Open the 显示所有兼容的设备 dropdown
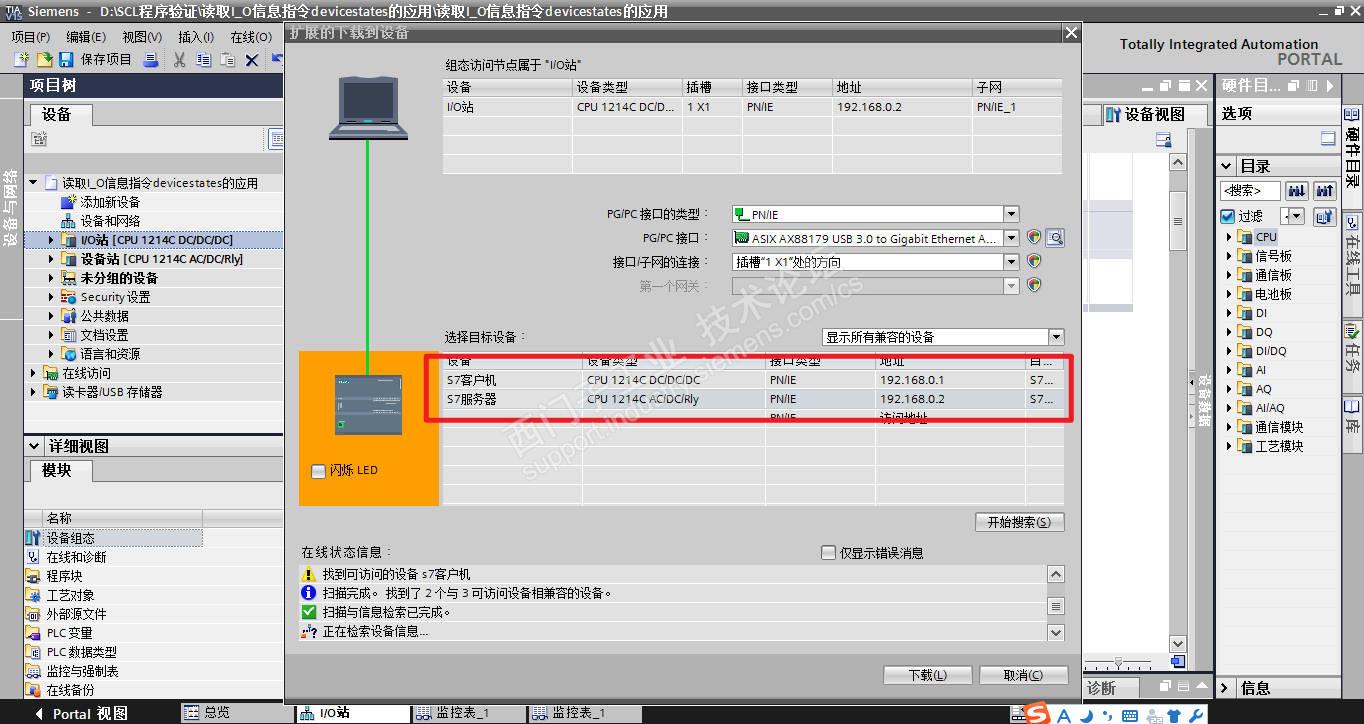This screenshot has width=1364, height=724. click(1056, 337)
